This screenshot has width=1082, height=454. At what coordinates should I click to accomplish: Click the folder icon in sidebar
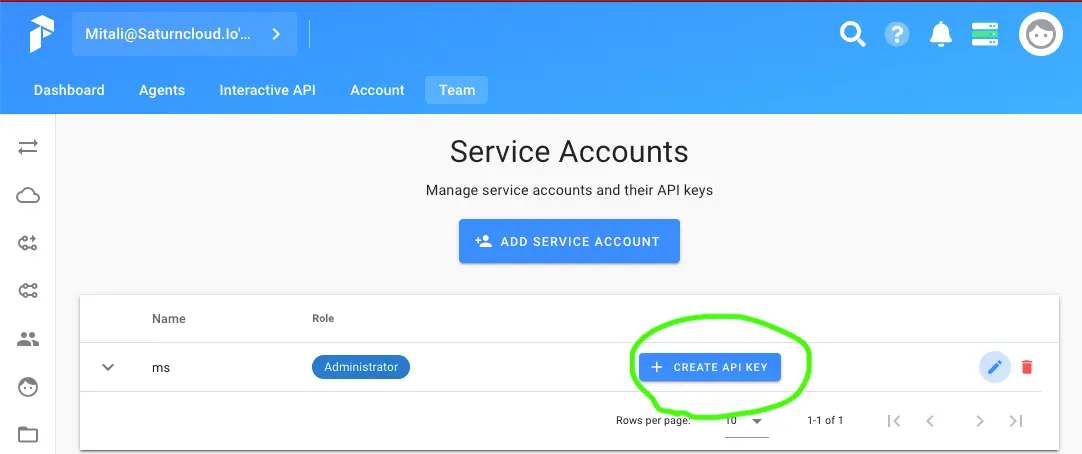tap(28, 434)
